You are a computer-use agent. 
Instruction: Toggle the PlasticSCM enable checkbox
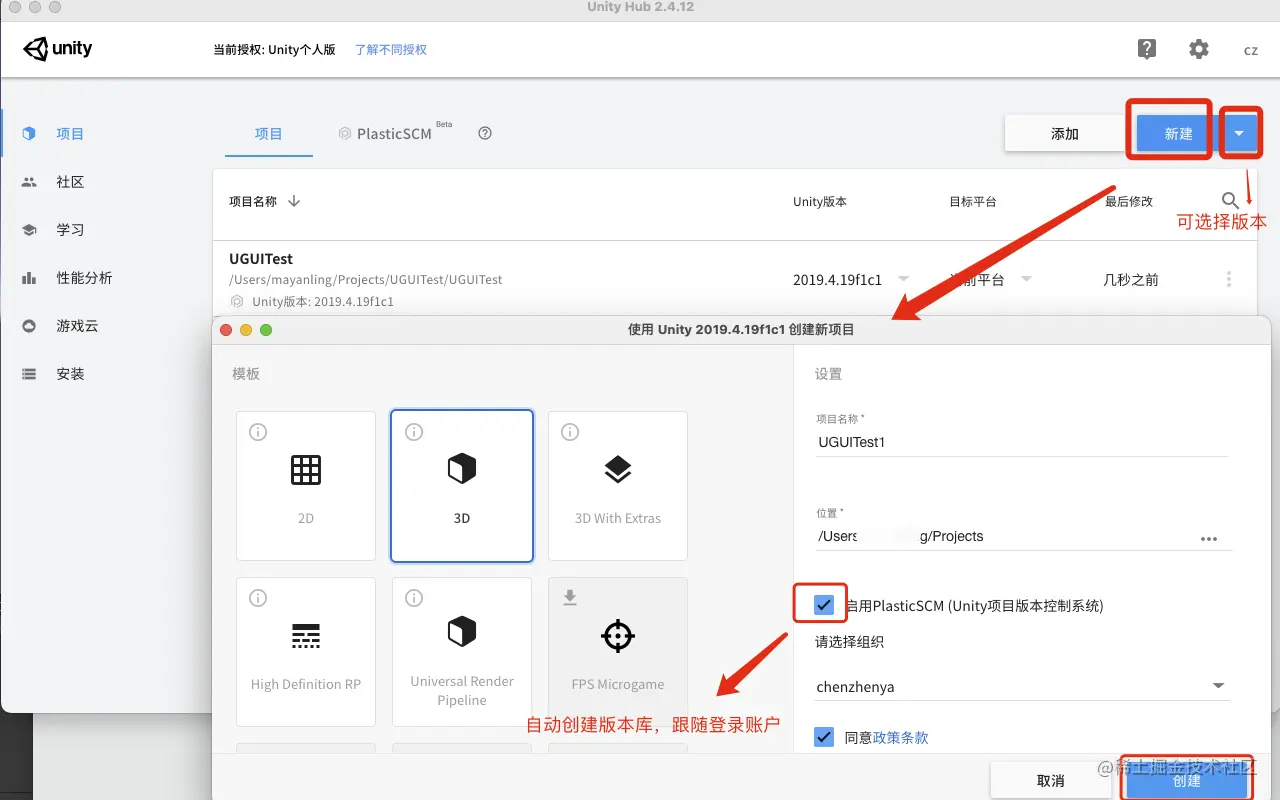point(824,605)
